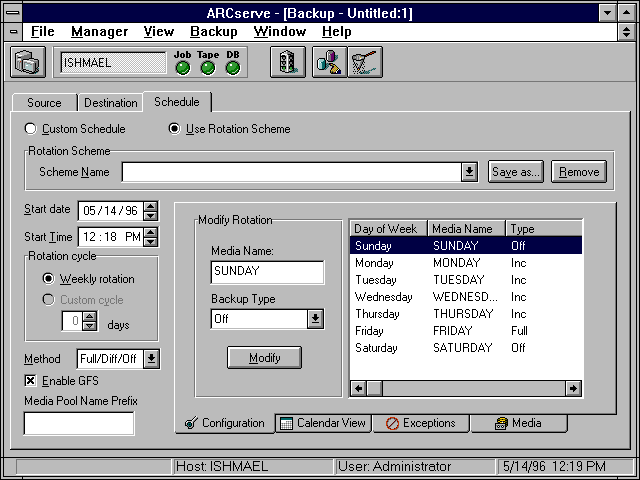Click the Tape status green light
Screen dimensions: 640x480
[207, 68]
